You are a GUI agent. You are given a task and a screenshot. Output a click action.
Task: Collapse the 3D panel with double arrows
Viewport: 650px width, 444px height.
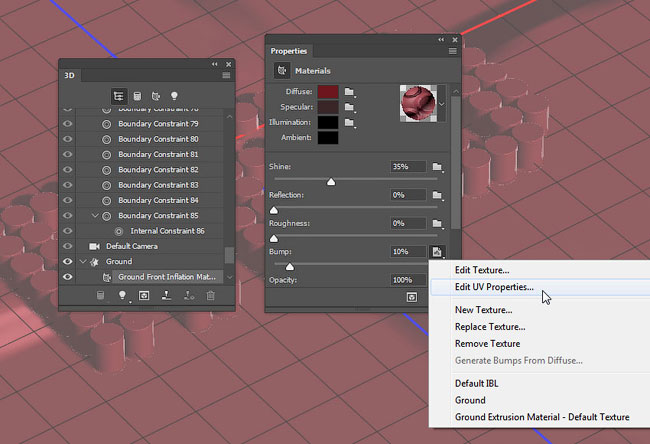coord(214,64)
